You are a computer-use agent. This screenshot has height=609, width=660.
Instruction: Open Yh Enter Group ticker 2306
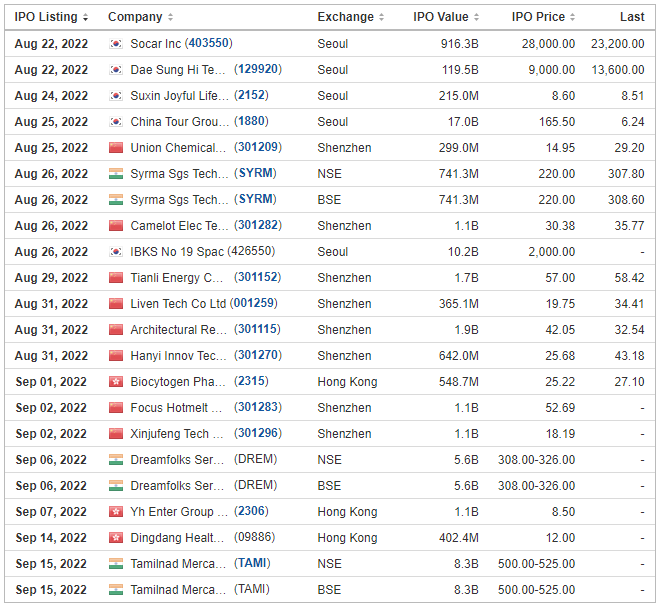[251, 511]
